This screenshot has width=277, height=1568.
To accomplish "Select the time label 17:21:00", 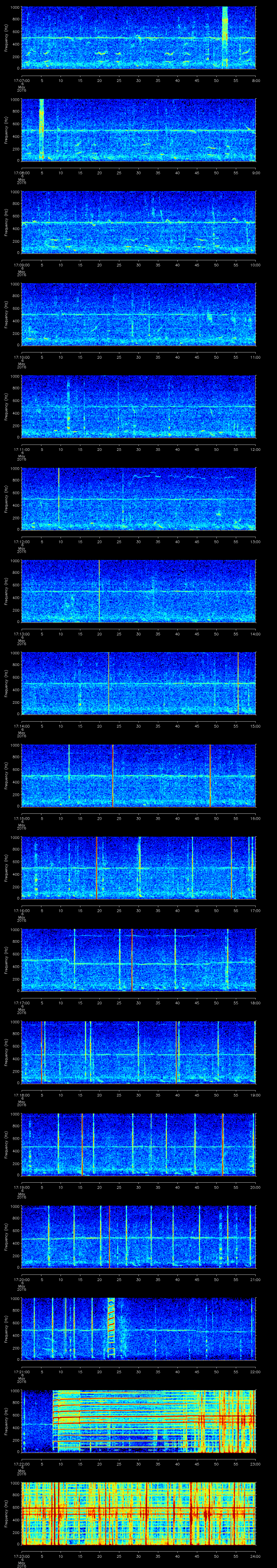I will (21, 1371).
